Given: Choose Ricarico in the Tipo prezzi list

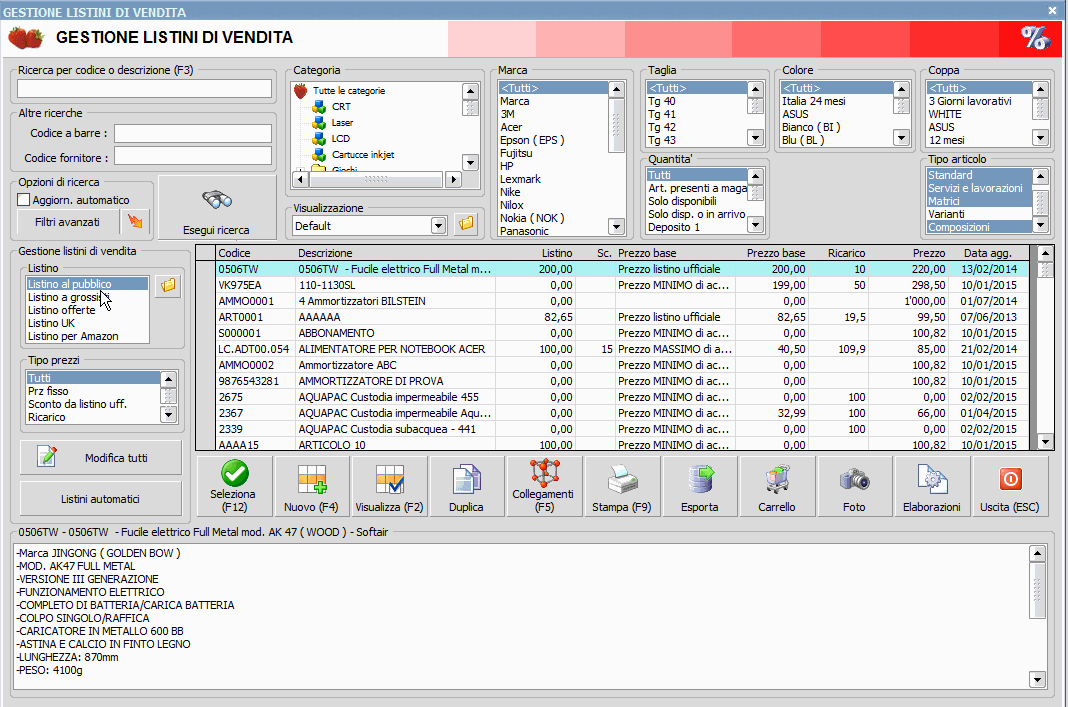Looking at the screenshot, I should click(x=47, y=417).
